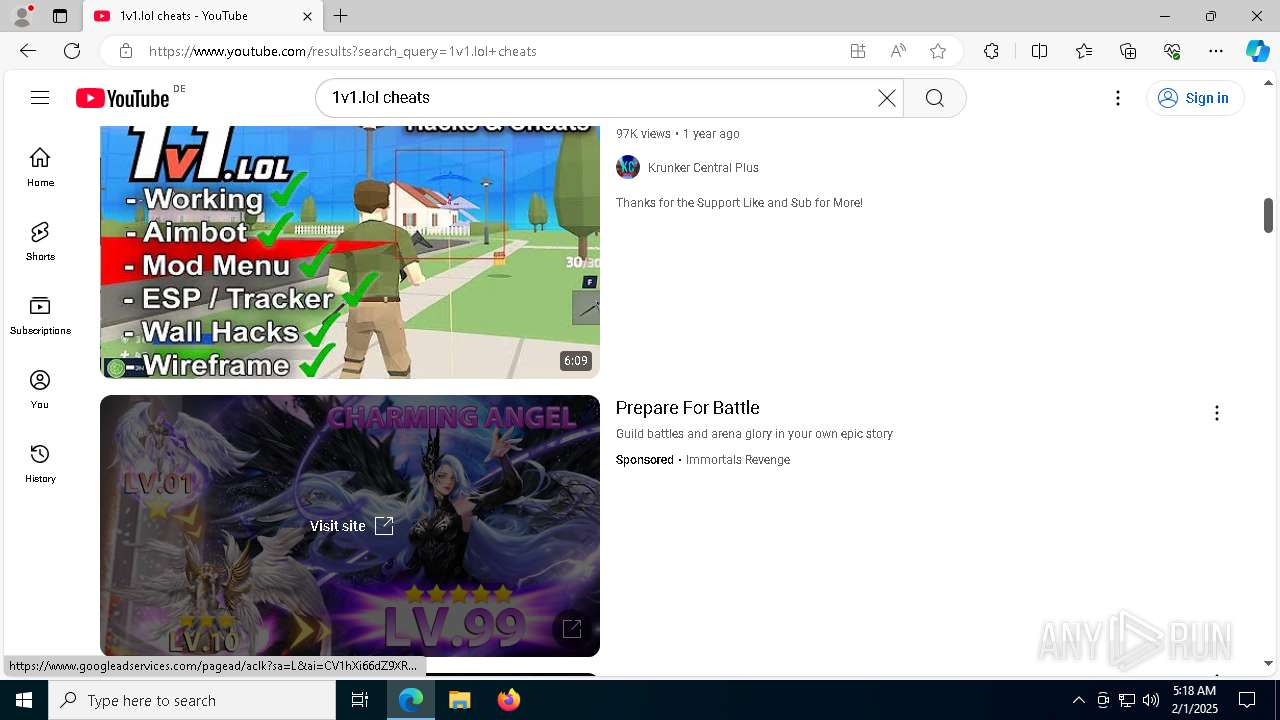Screen dimensions: 1280x720
Task: Open YouTube settings three-dot menu
Action: pyautogui.click(x=1118, y=98)
